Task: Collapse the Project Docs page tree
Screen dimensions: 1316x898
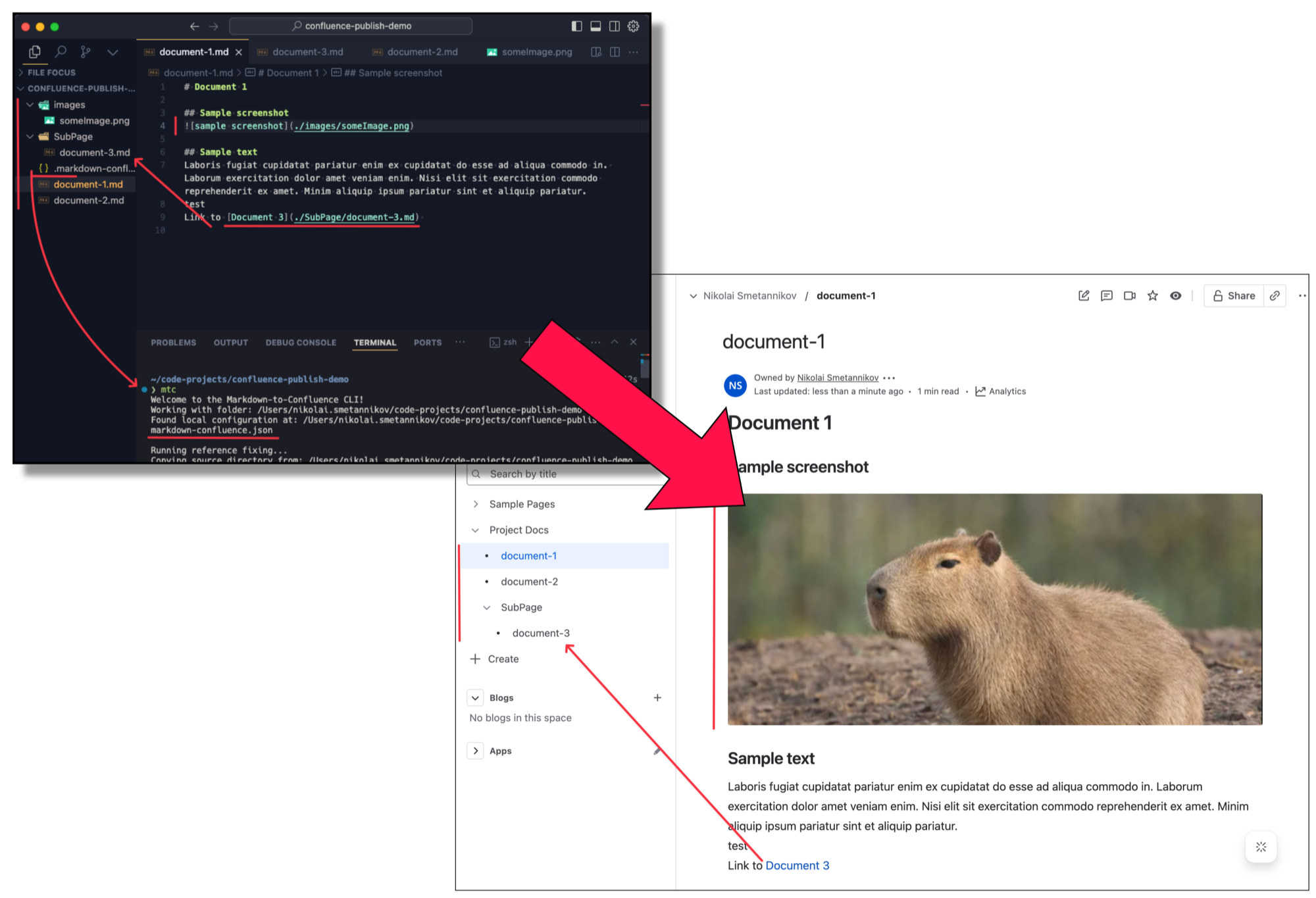Action: coord(476,530)
